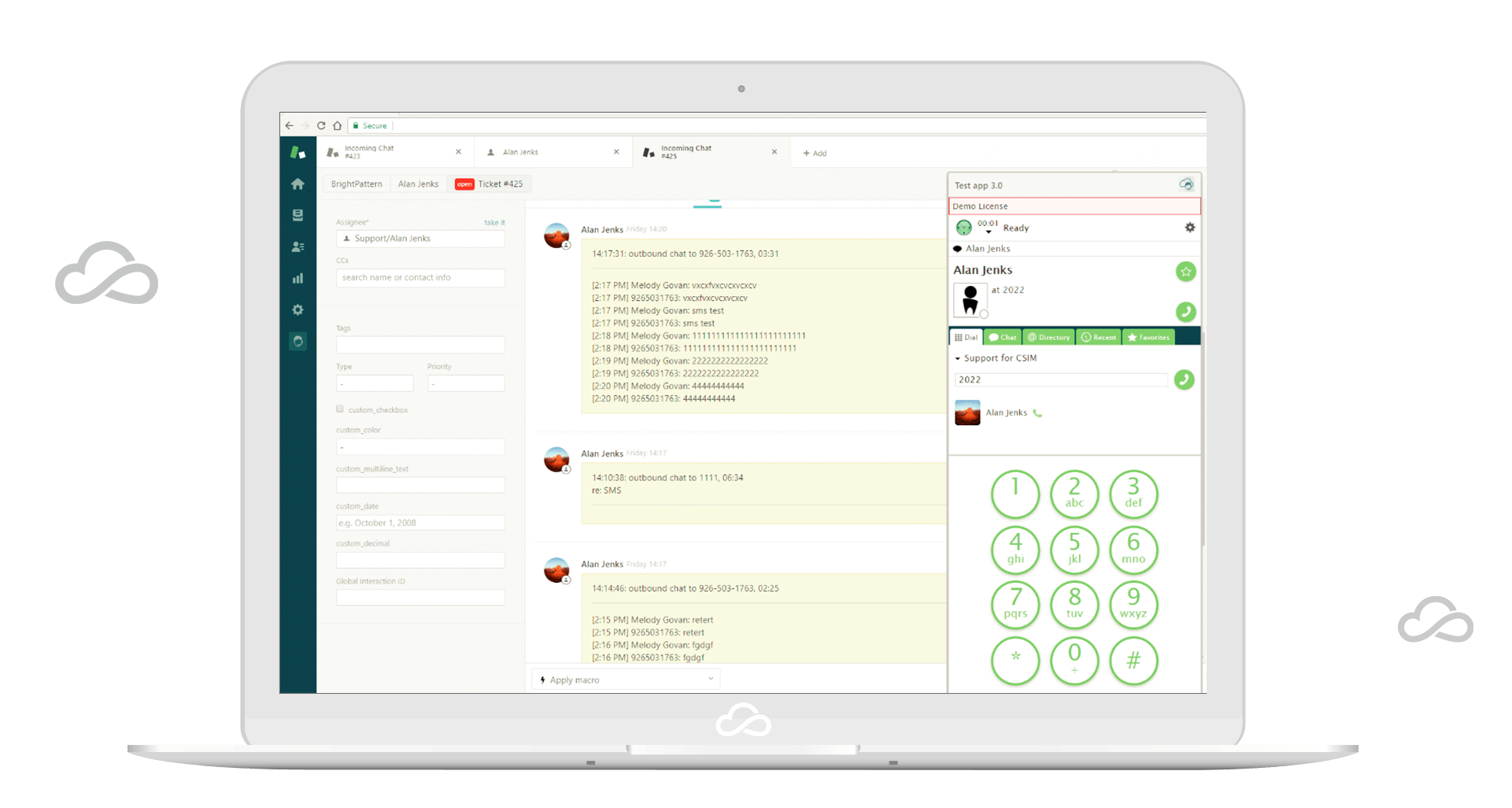Click the green agent state clock icon
Screen dimensions: 1512x808
point(963,228)
